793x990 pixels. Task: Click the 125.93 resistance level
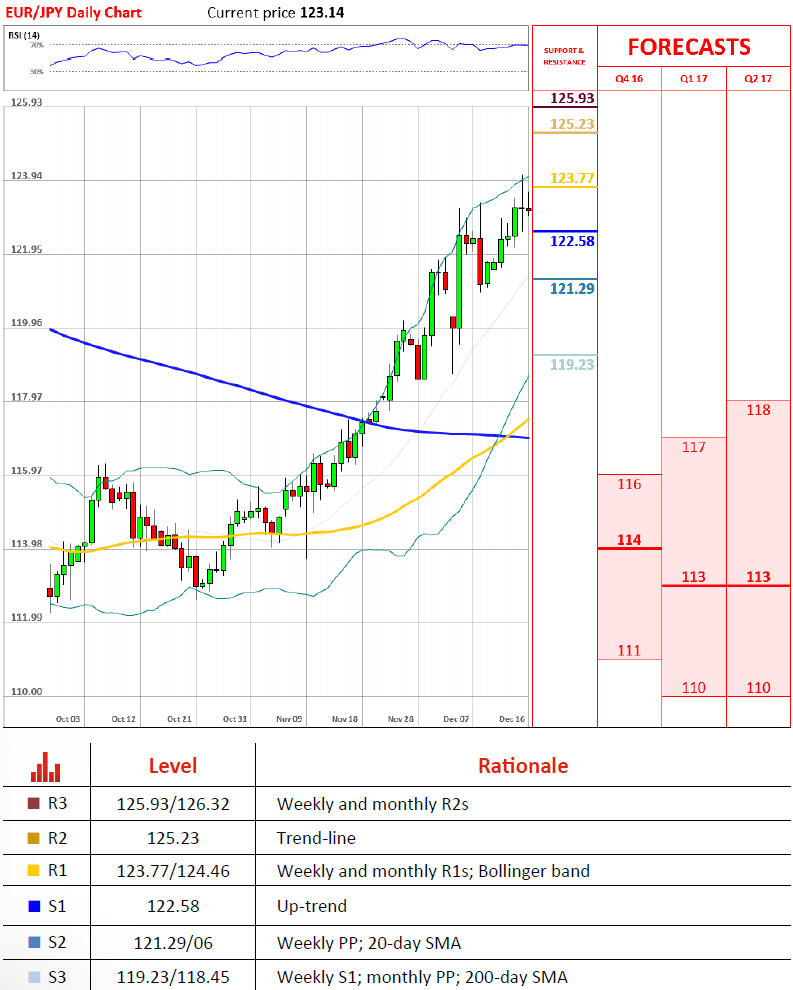(x=572, y=98)
